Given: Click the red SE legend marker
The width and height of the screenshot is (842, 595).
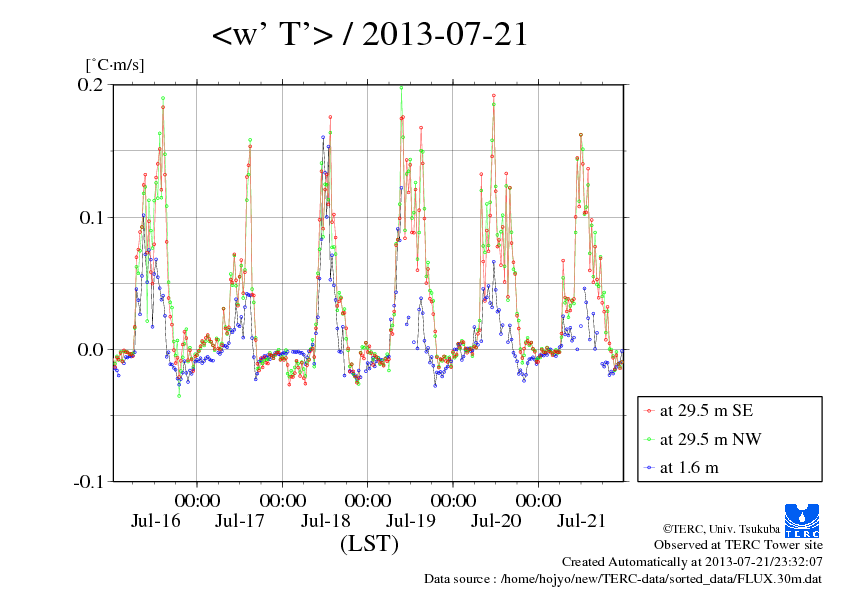Looking at the screenshot, I should tap(649, 411).
